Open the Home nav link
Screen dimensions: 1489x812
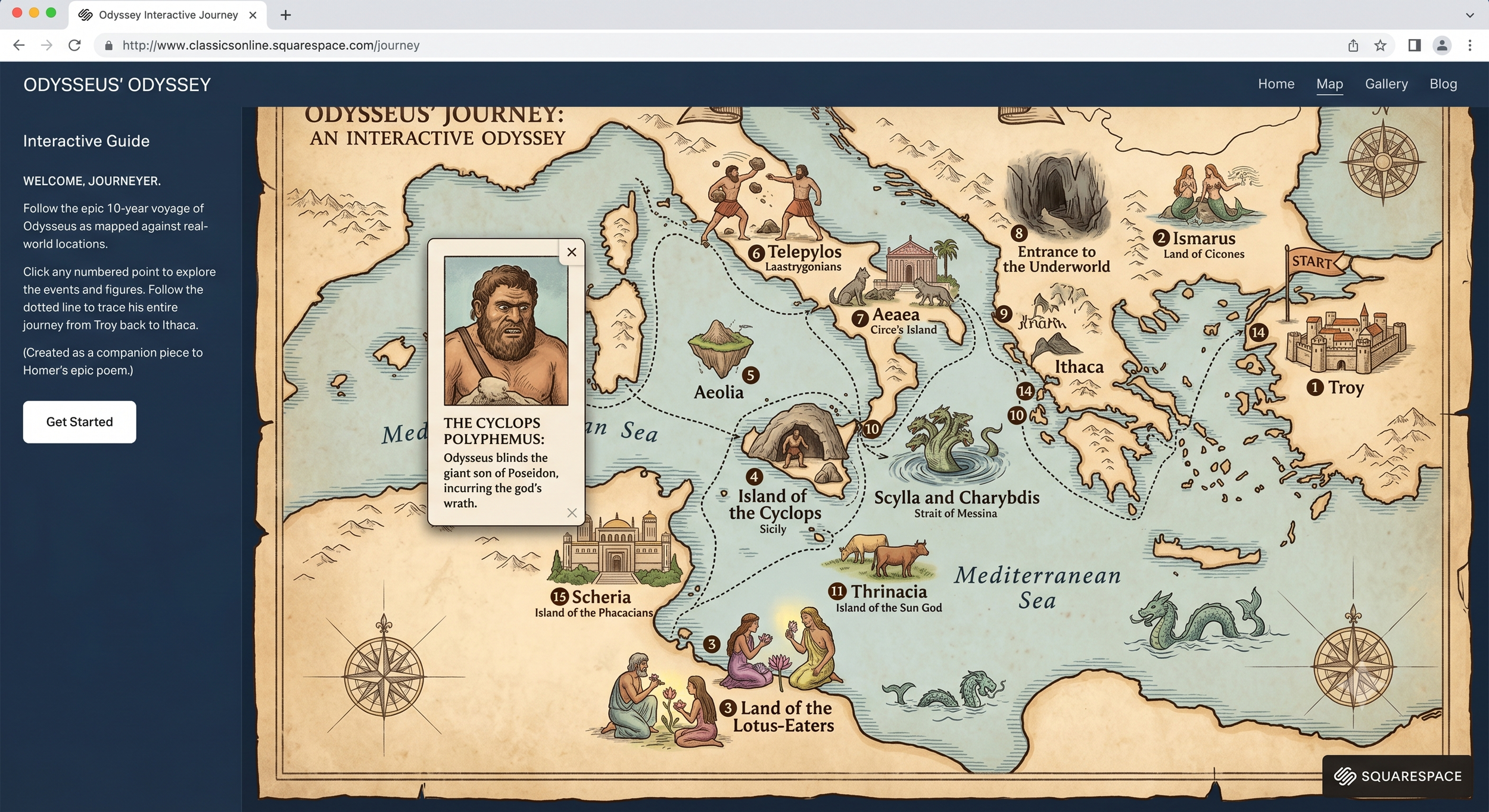pos(1276,84)
